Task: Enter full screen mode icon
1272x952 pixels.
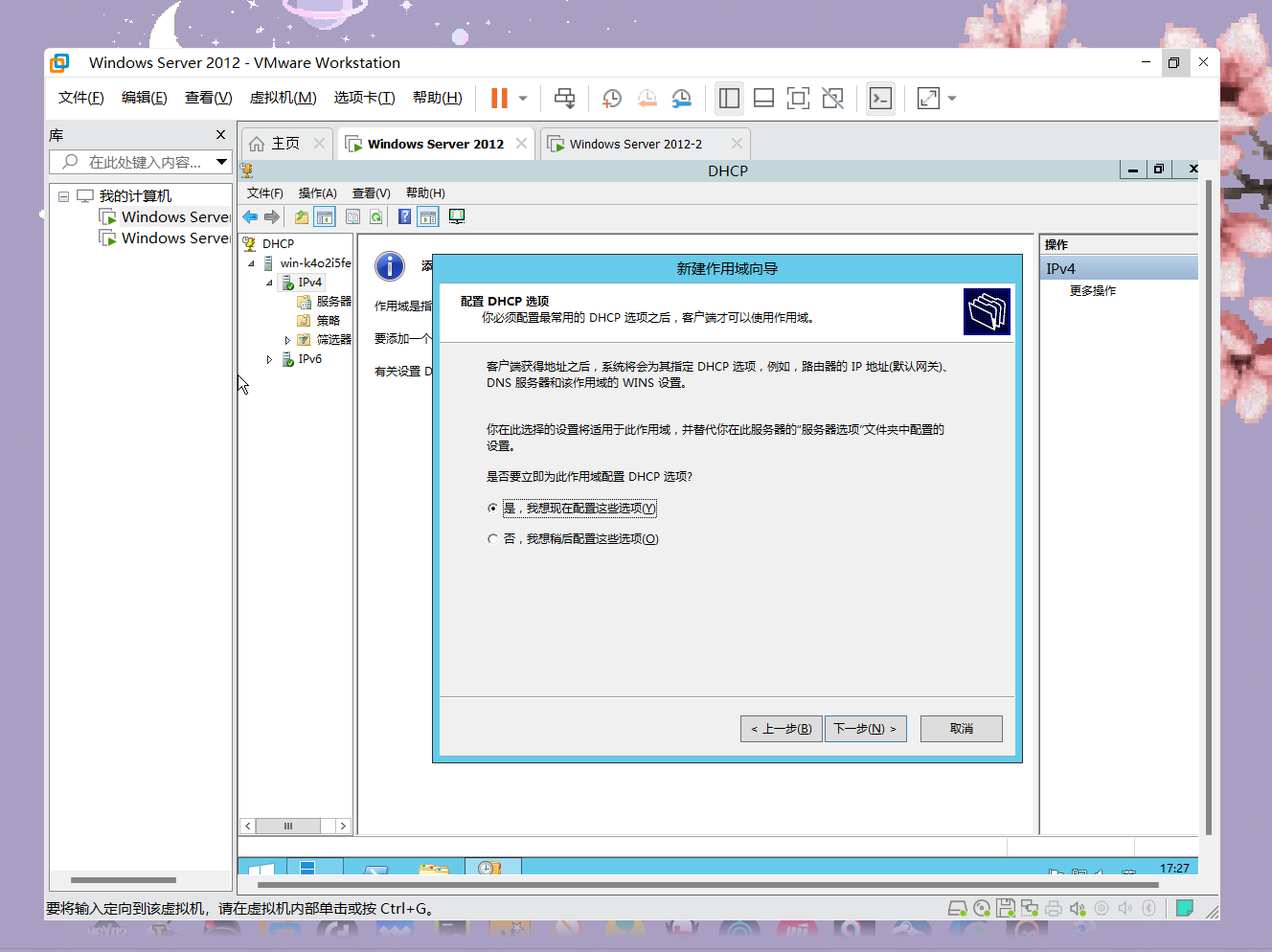Action: tap(798, 98)
